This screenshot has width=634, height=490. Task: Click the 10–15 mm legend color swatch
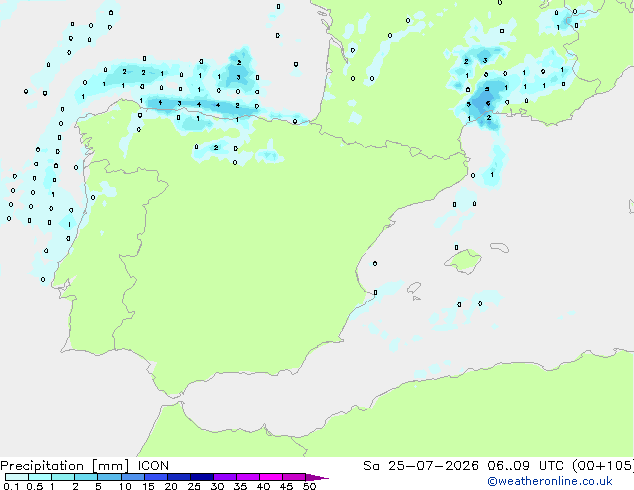coord(133,477)
